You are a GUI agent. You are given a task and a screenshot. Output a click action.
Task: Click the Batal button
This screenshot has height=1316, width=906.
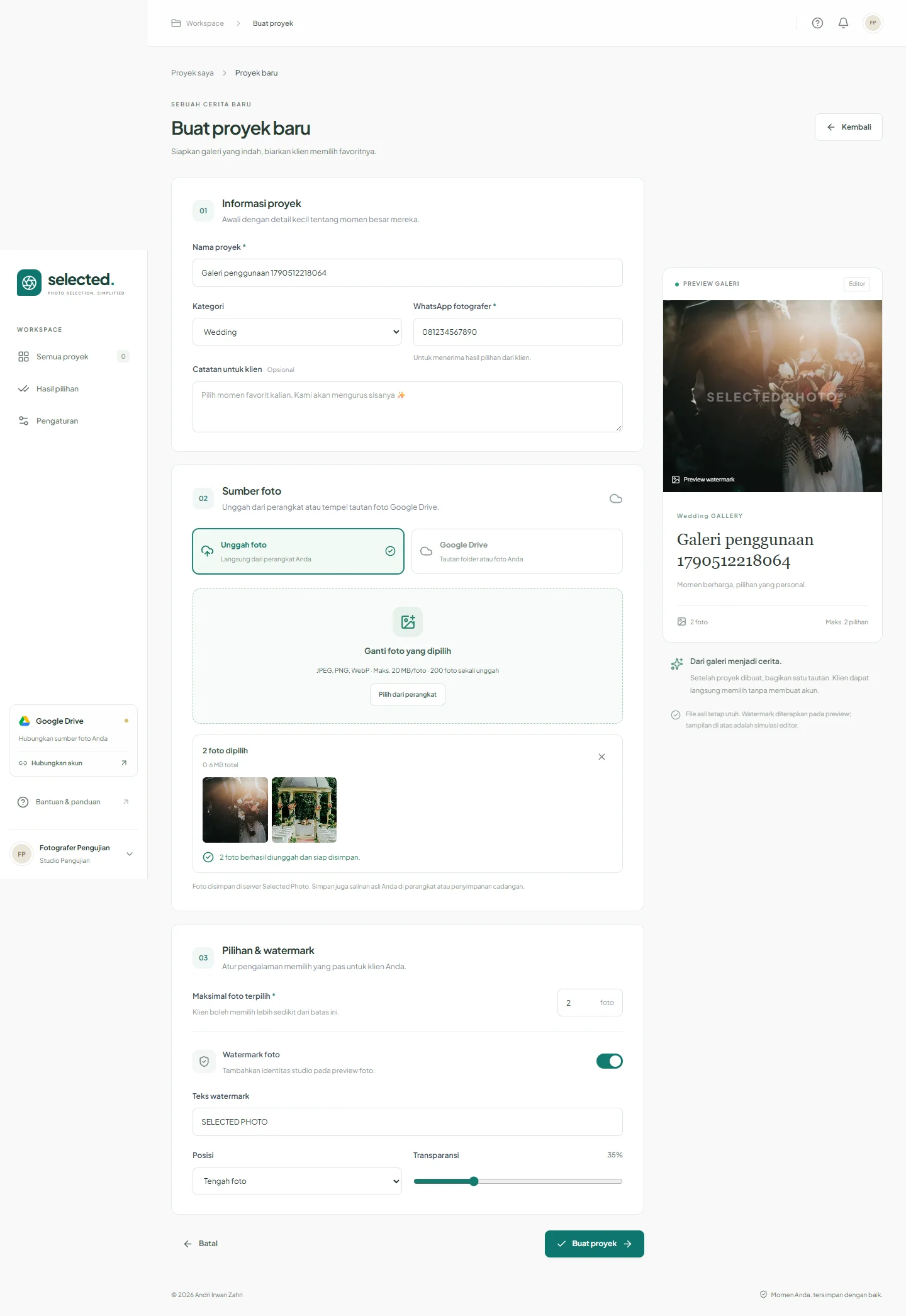201,1244
